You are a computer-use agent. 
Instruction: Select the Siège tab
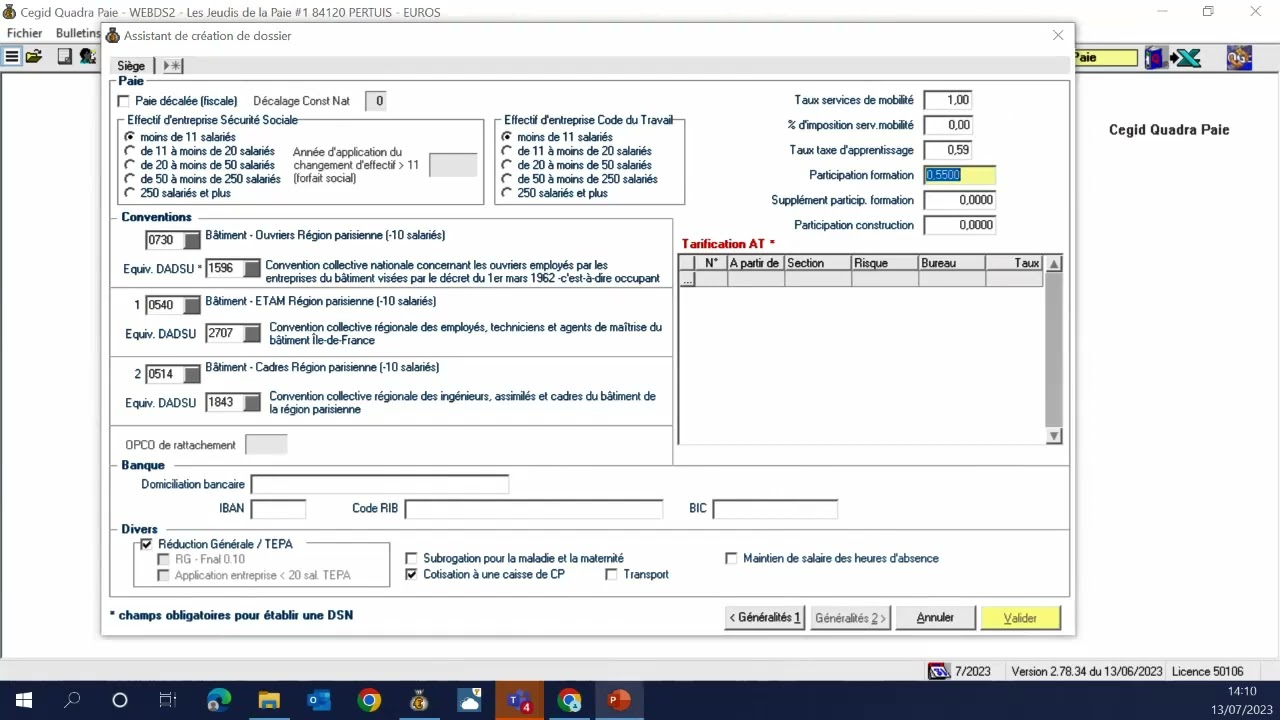click(x=131, y=66)
